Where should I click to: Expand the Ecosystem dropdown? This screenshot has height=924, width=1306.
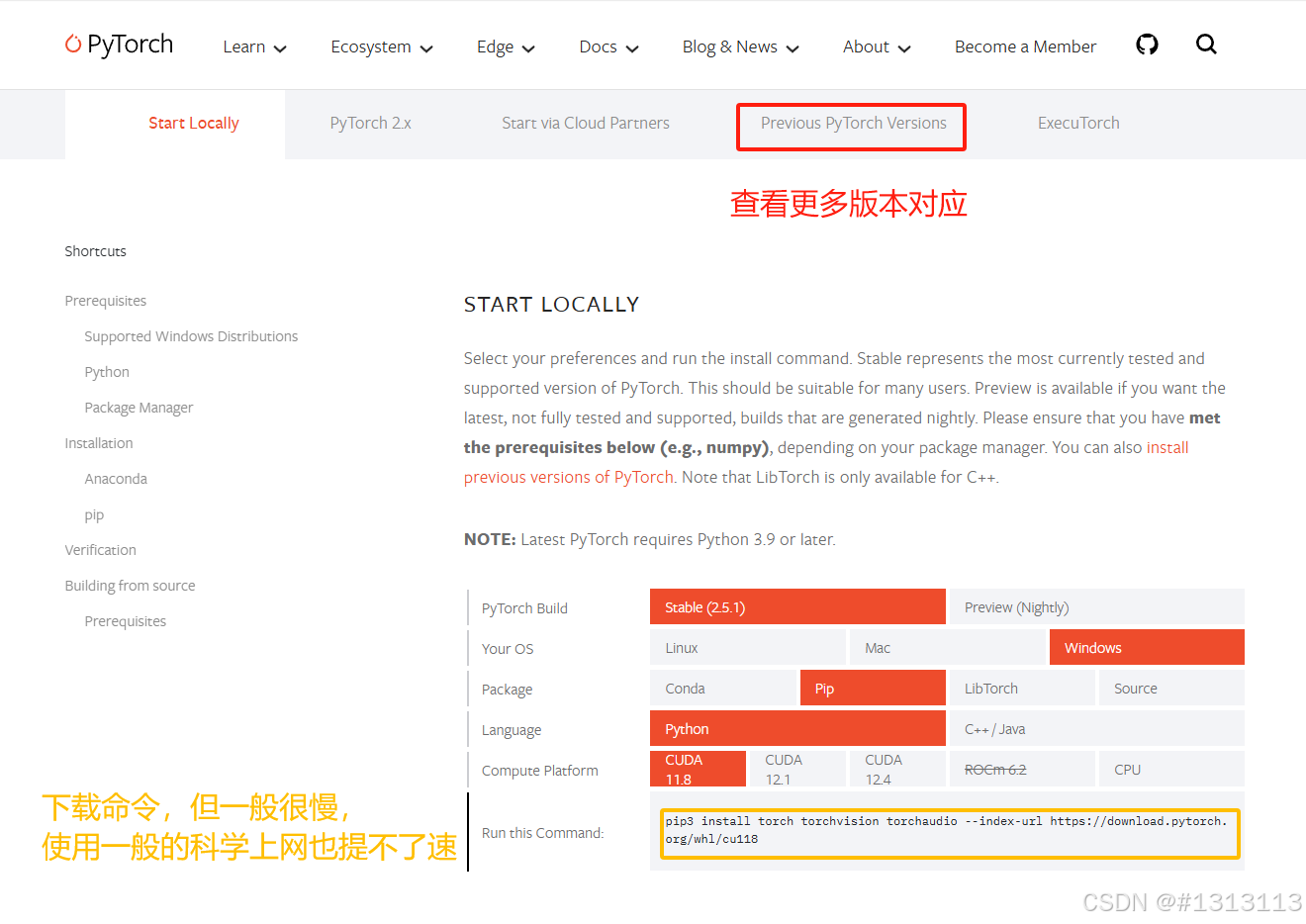click(x=381, y=46)
